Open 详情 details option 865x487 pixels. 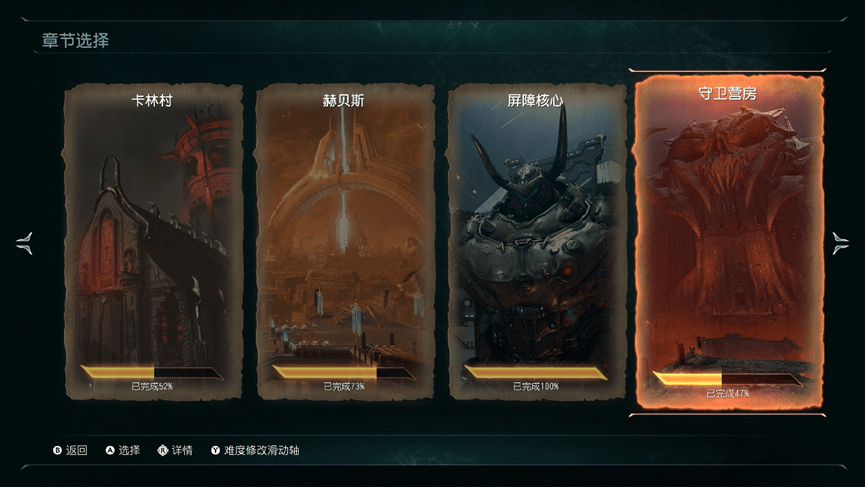182,451
